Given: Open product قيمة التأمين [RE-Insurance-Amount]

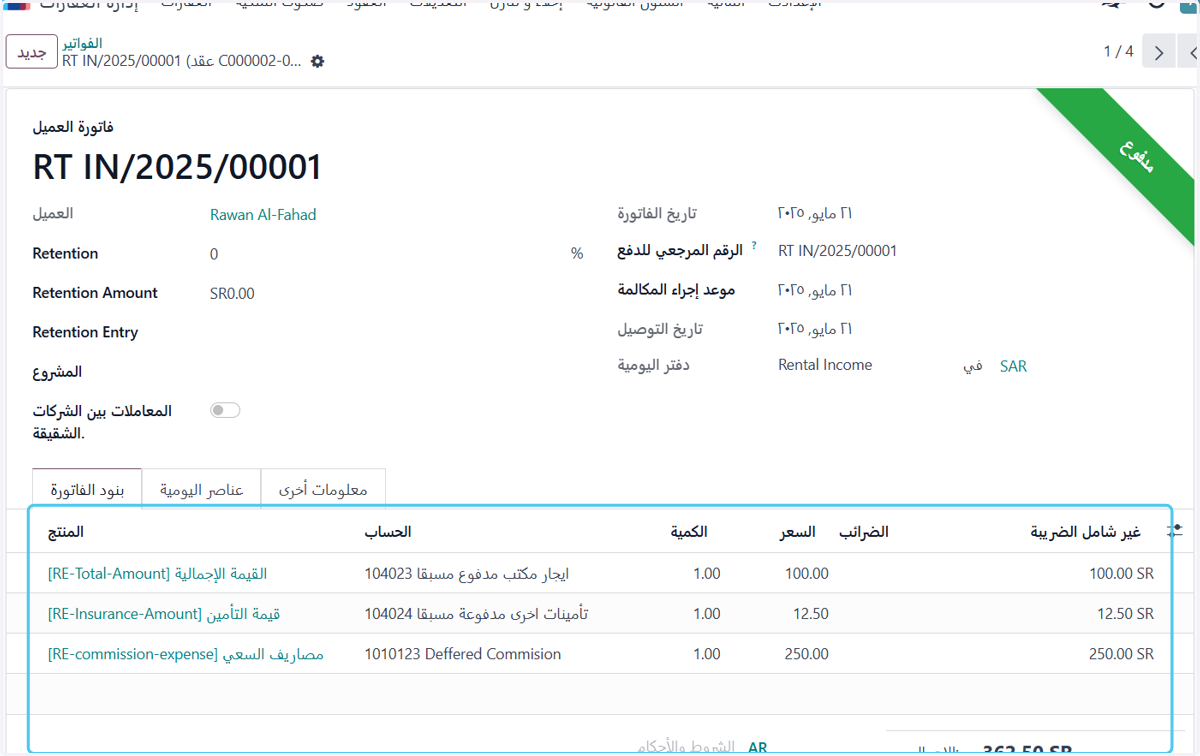Looking at the screenshot, I should 164,614.
